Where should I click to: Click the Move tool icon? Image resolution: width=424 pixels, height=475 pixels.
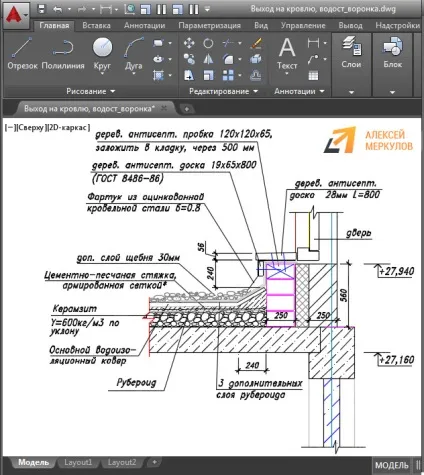click(x=189, y=43)
